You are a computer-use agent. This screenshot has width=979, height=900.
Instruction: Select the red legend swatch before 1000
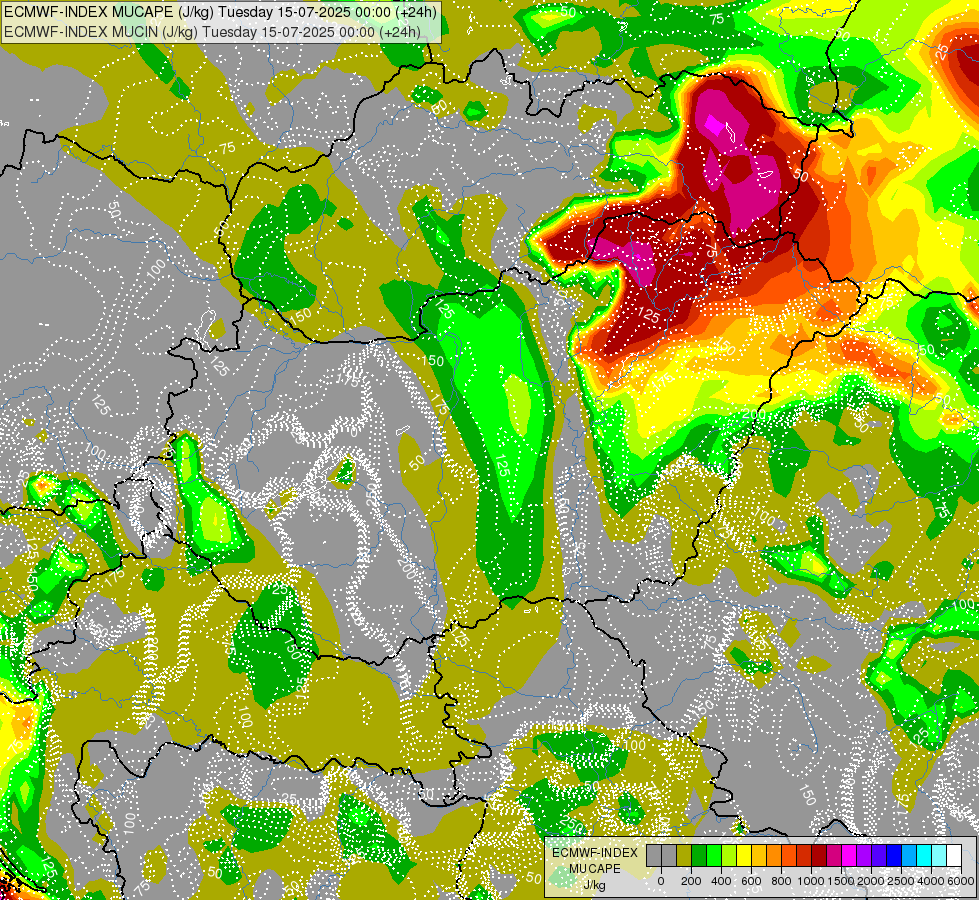pos(804,855)
